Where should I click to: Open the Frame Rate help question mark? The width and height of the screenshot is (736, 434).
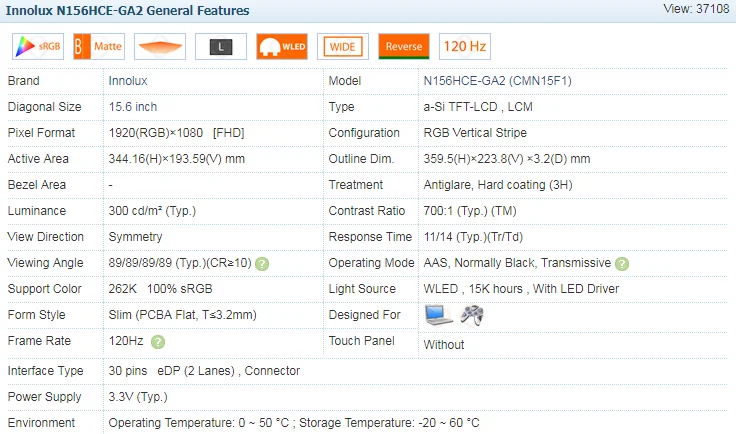158,342
